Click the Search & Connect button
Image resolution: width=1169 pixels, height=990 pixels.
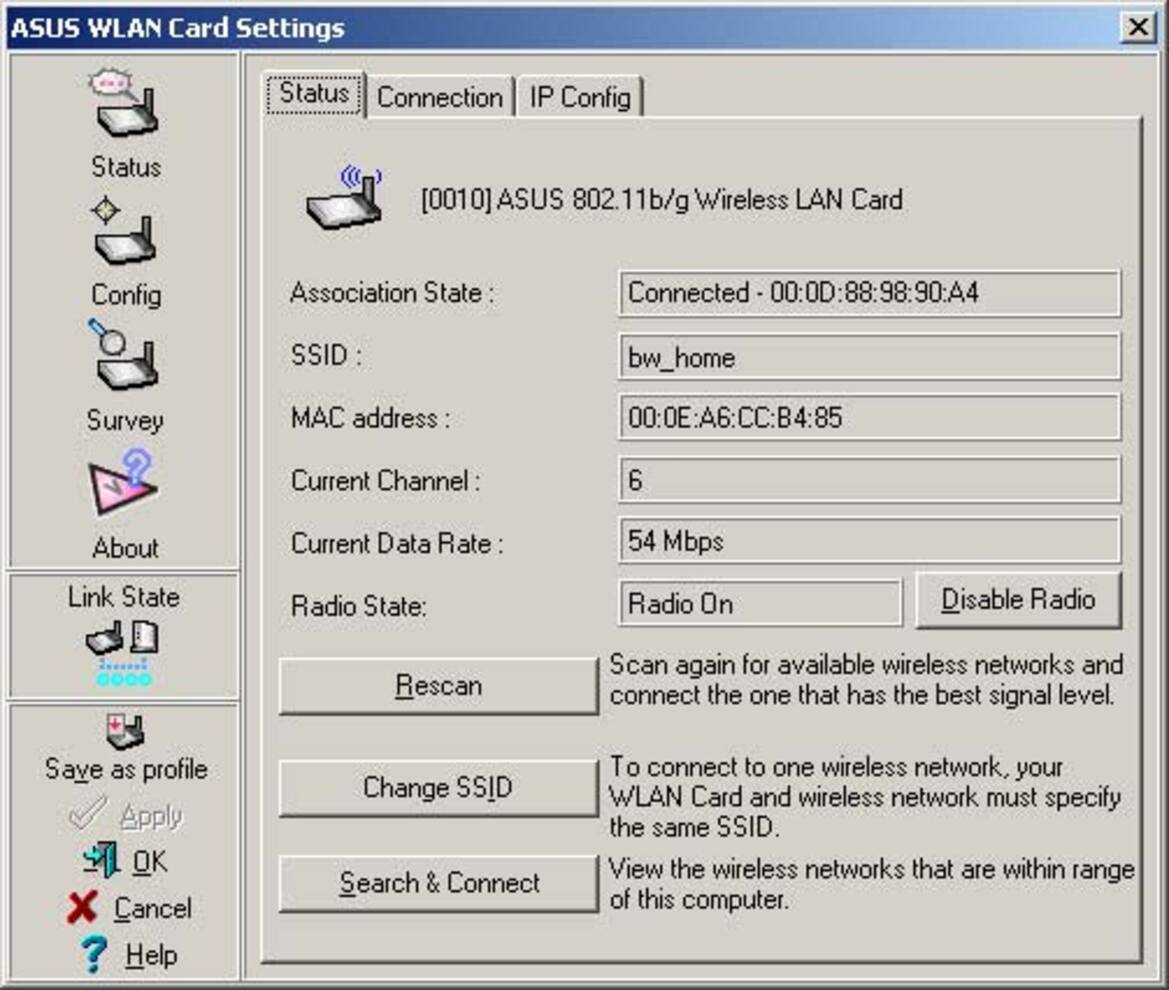[438, 883]
